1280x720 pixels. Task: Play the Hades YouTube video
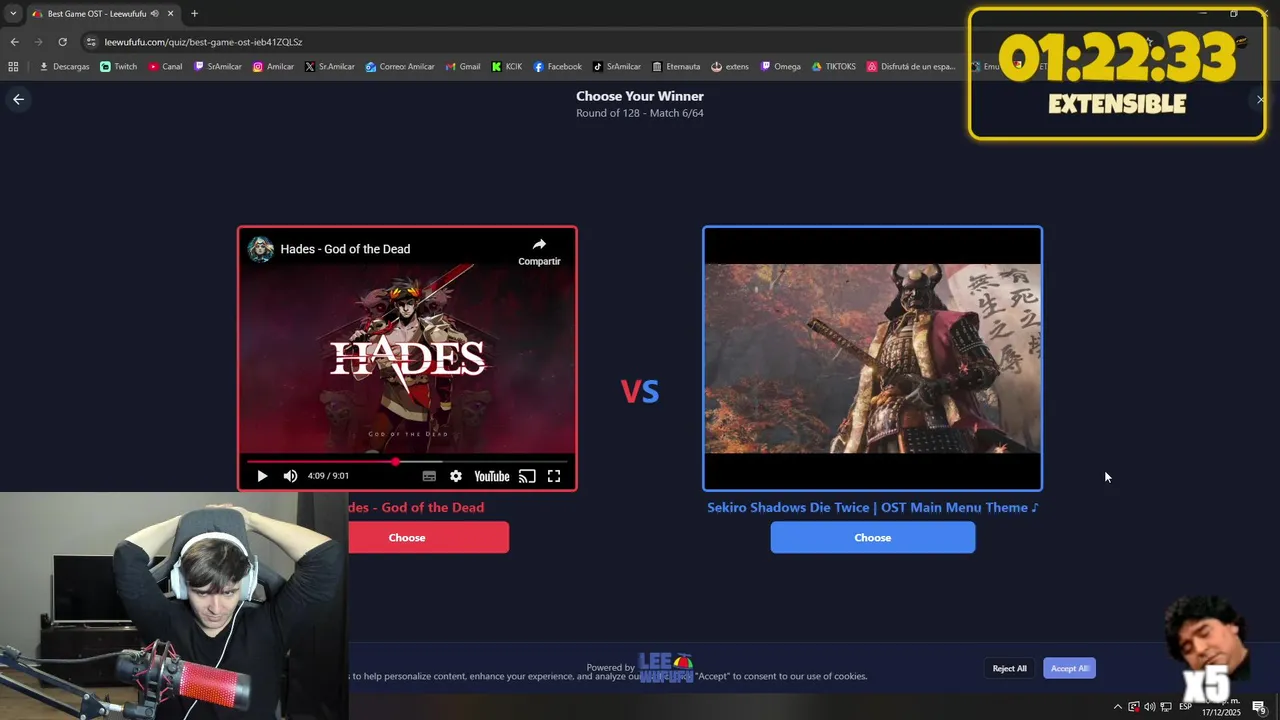(262, 476)
